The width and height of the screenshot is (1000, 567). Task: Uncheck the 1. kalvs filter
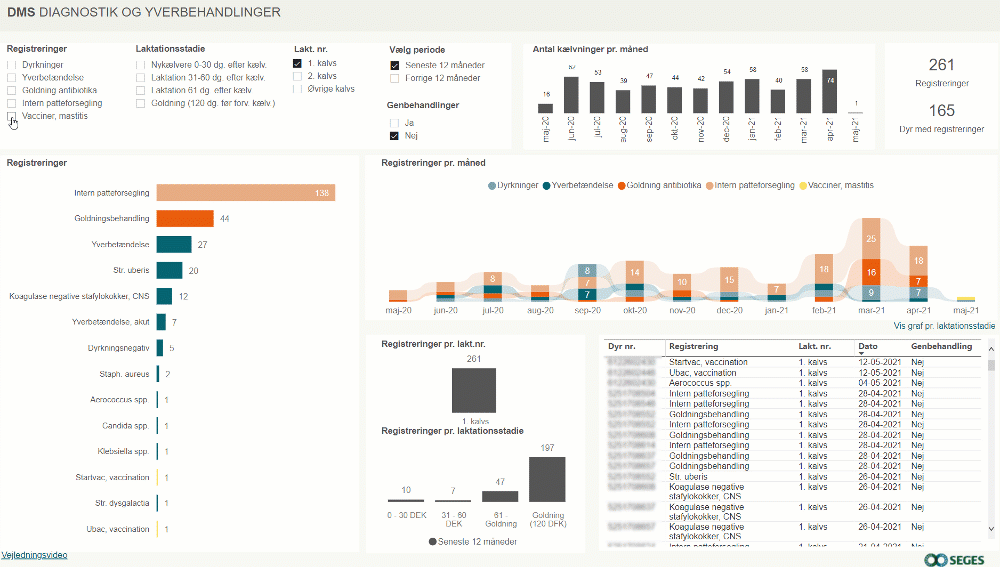point(297,64)
